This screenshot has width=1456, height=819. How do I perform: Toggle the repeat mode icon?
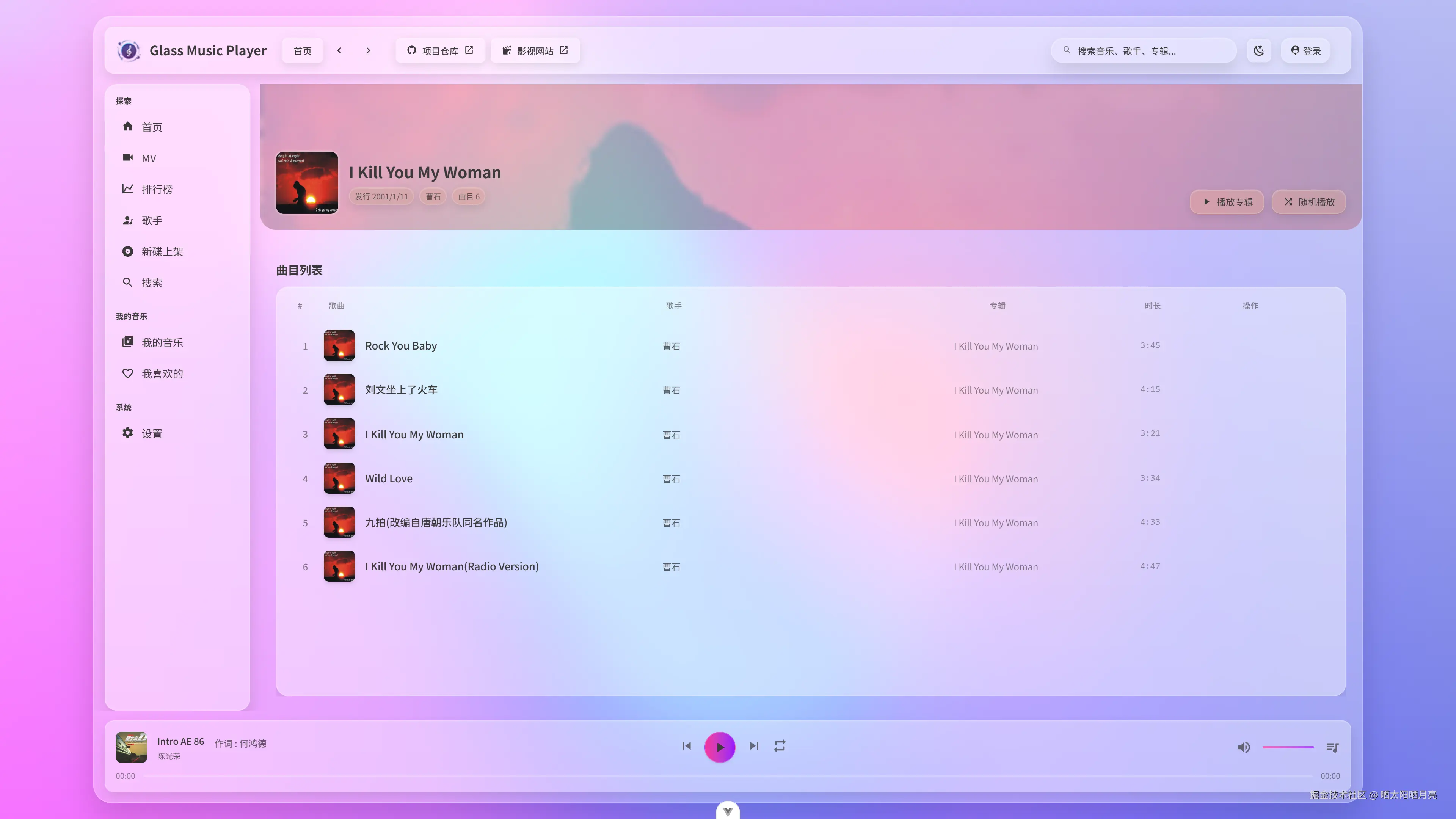(x=780, y=747)
